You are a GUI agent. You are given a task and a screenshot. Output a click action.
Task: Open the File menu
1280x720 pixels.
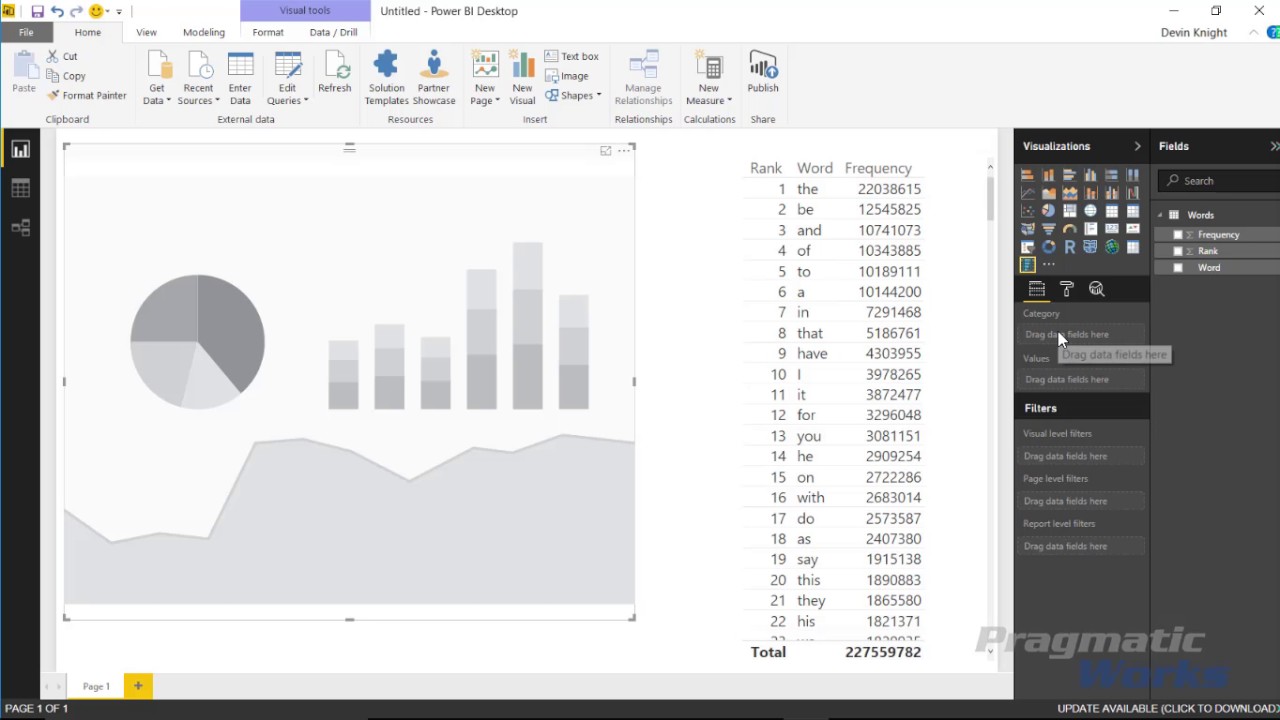click(26, 32)
